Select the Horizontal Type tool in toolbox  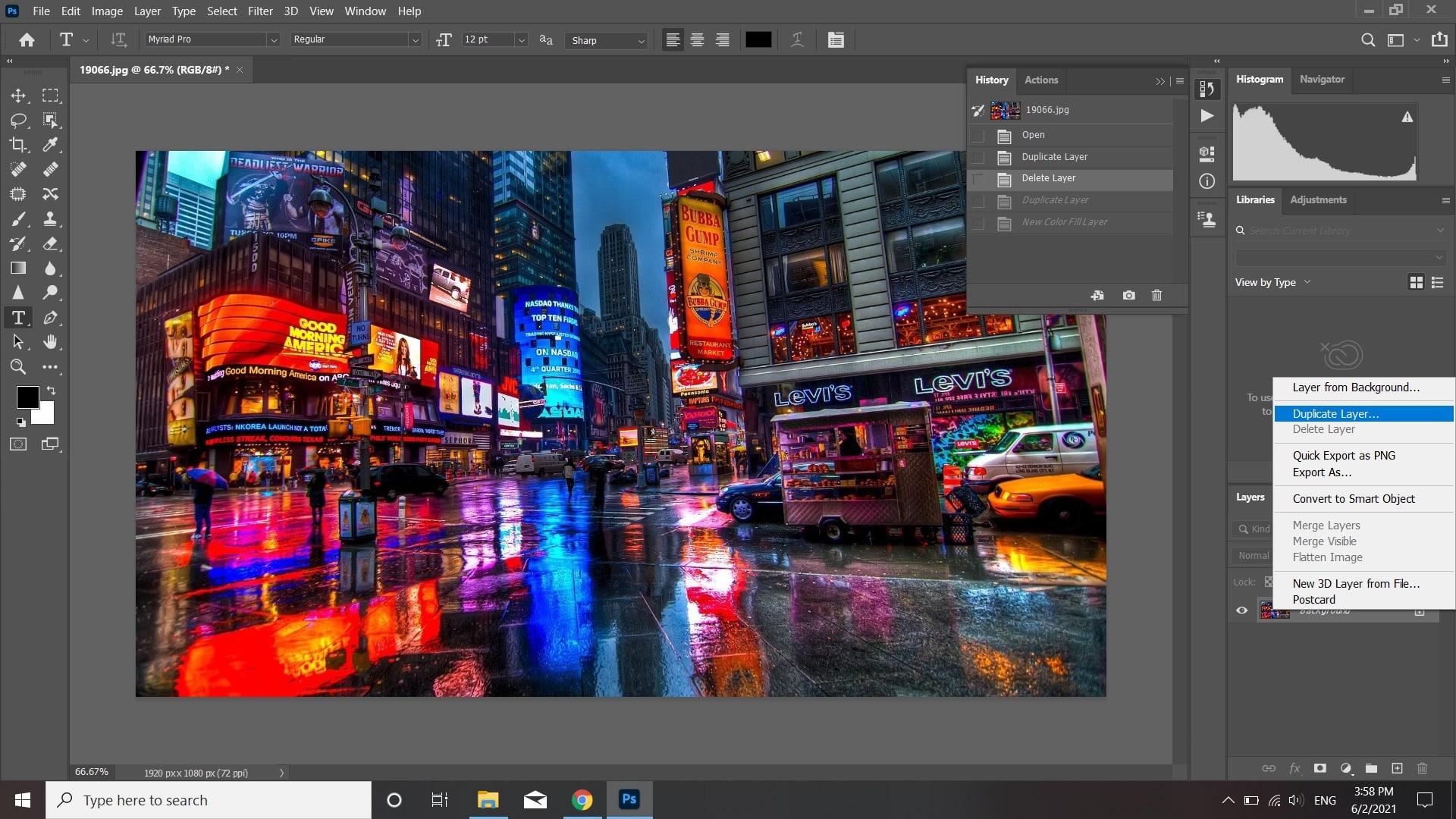tap(18, 318)
